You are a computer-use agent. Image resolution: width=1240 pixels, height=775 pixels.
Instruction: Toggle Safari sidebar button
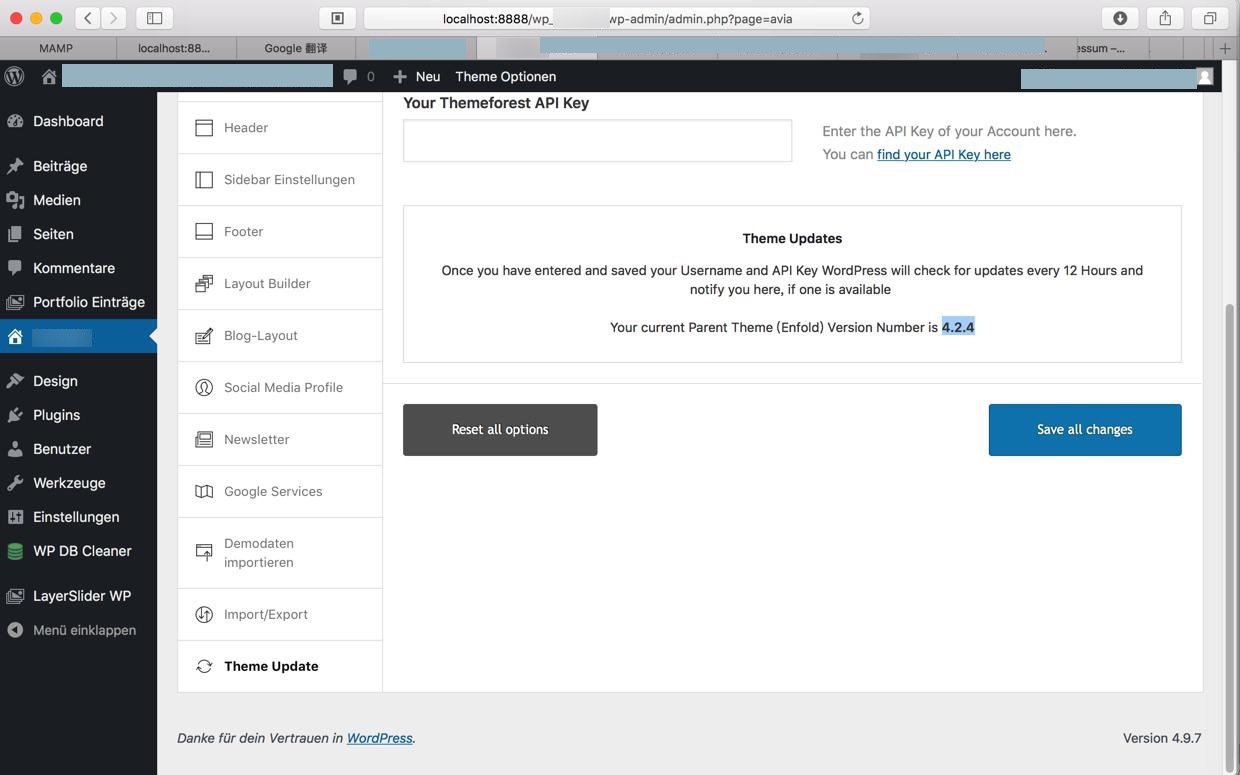[x=154, y=18]
